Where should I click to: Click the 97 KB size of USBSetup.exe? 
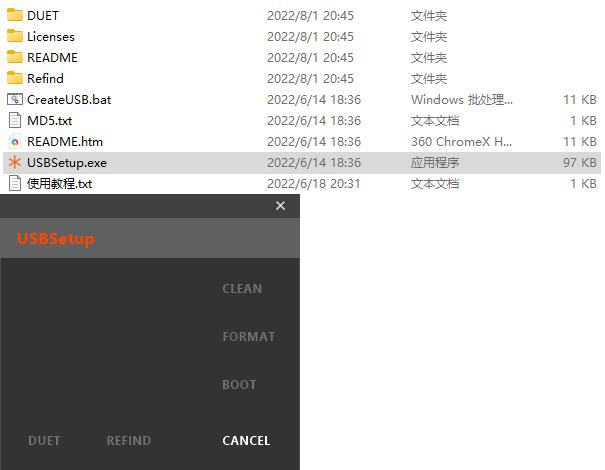click(580, 162)
